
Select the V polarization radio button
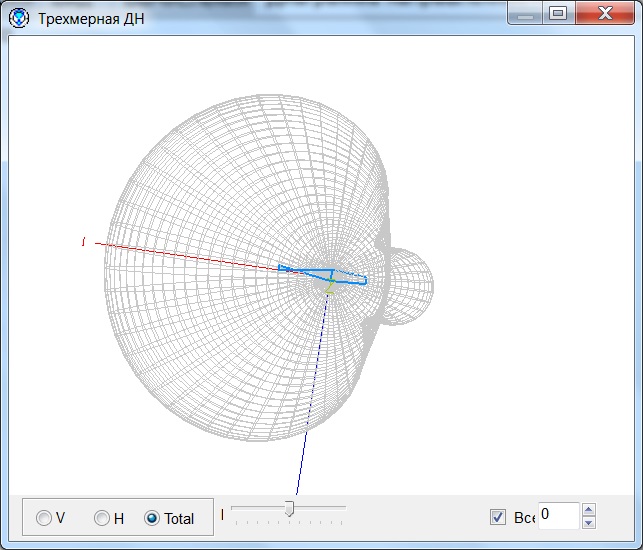click(x=44, y=518)
